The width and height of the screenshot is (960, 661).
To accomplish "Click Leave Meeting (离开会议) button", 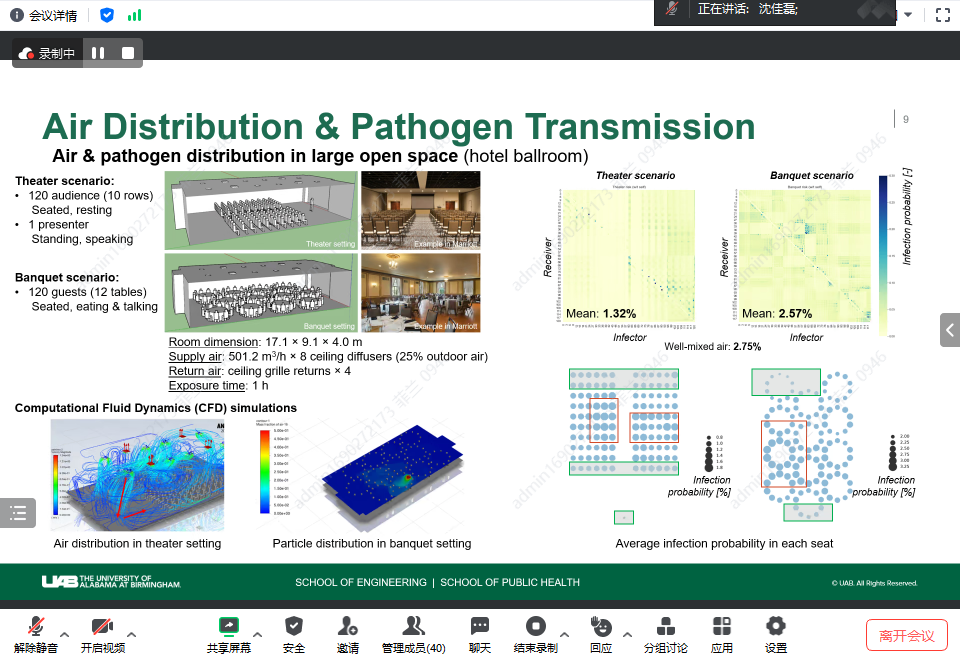I will (x=906, y=635).
